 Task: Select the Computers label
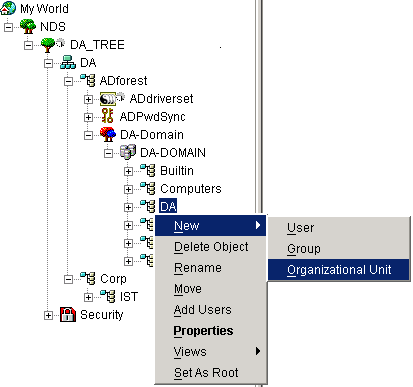tap(191, 189)
